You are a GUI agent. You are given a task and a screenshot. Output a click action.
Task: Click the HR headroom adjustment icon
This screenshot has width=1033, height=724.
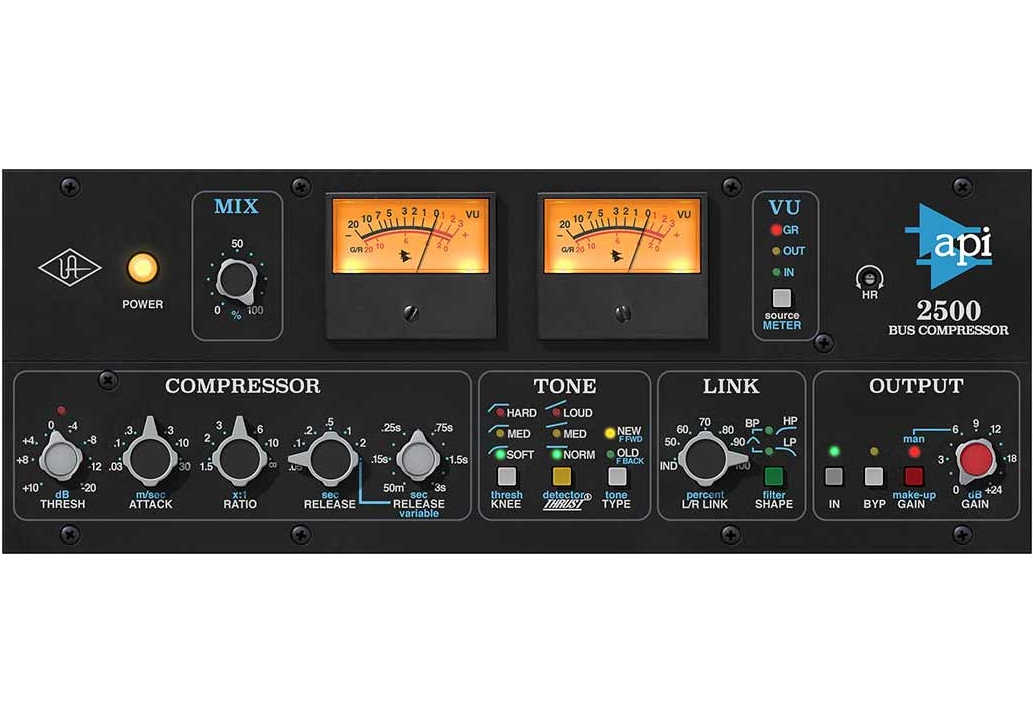pyautogui.click(x=870, y=278)
